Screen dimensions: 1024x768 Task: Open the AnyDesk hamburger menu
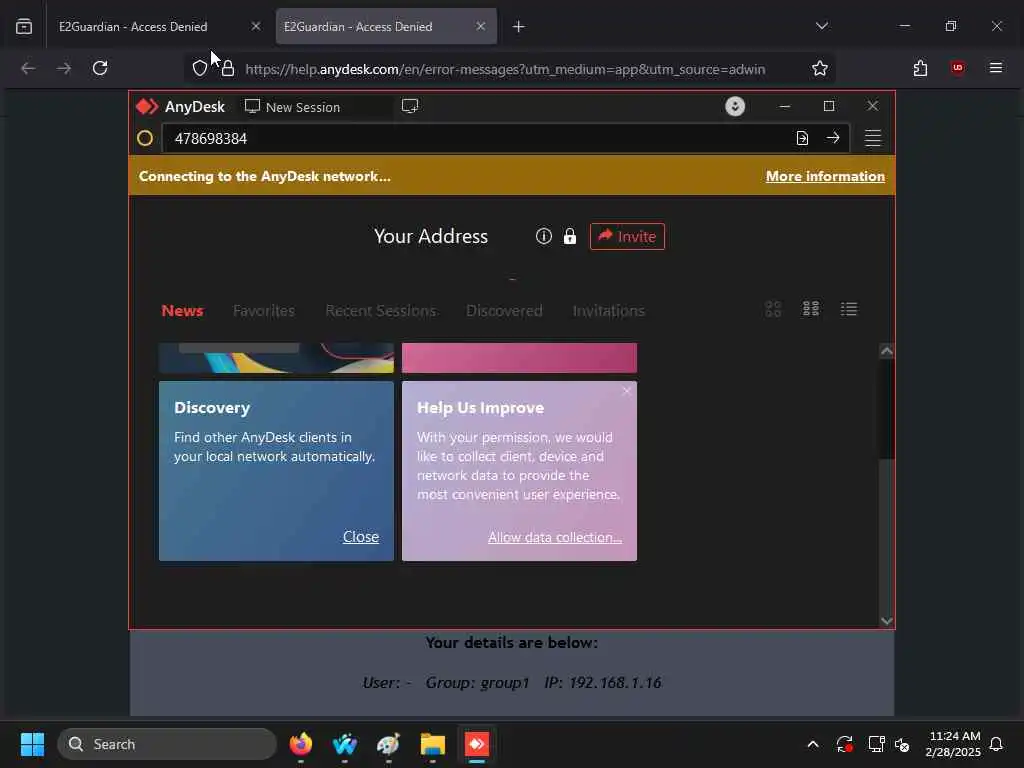pos(873,138)
